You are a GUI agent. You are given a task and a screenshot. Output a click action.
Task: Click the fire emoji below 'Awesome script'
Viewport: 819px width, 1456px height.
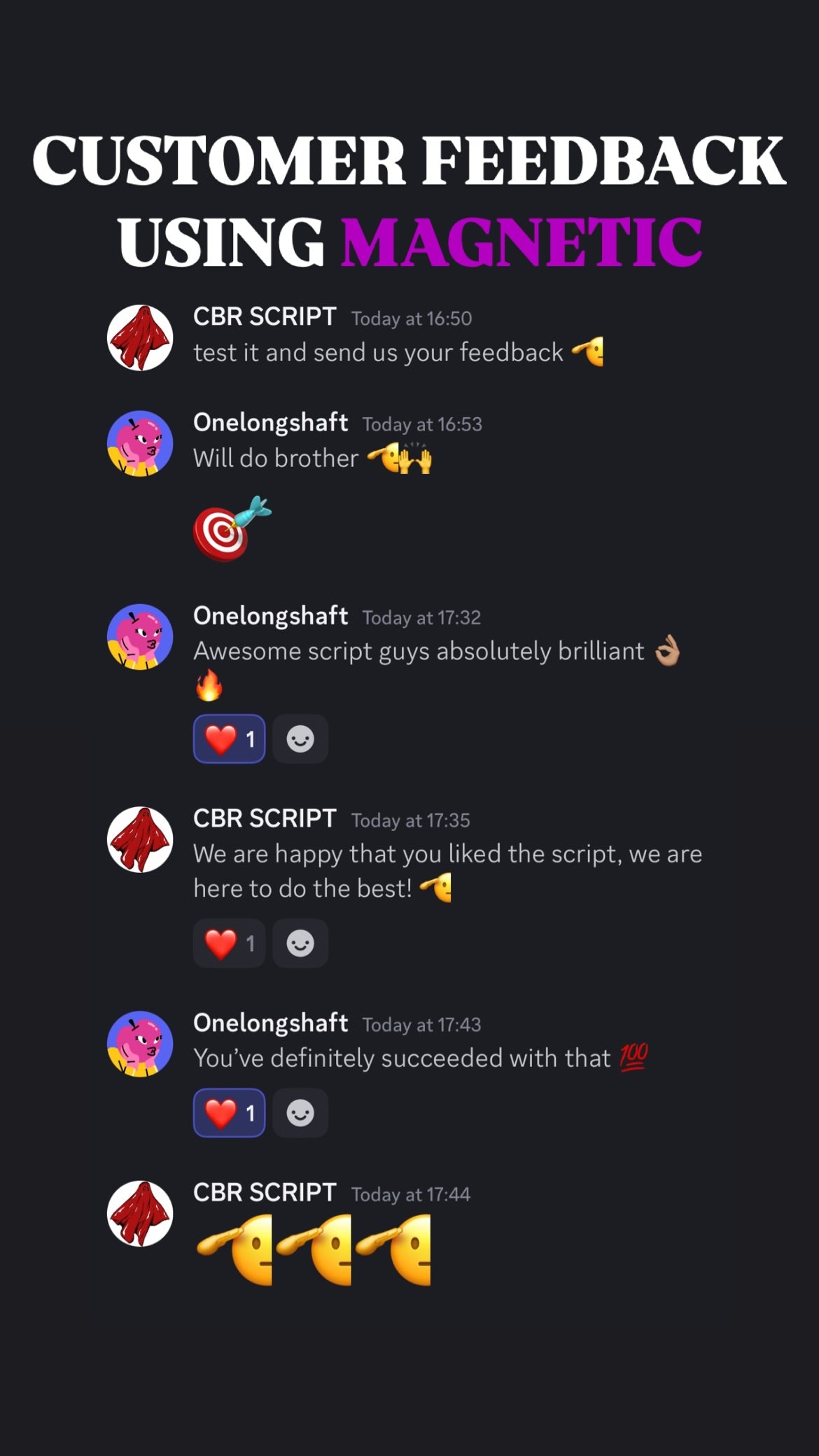(209, 686)
